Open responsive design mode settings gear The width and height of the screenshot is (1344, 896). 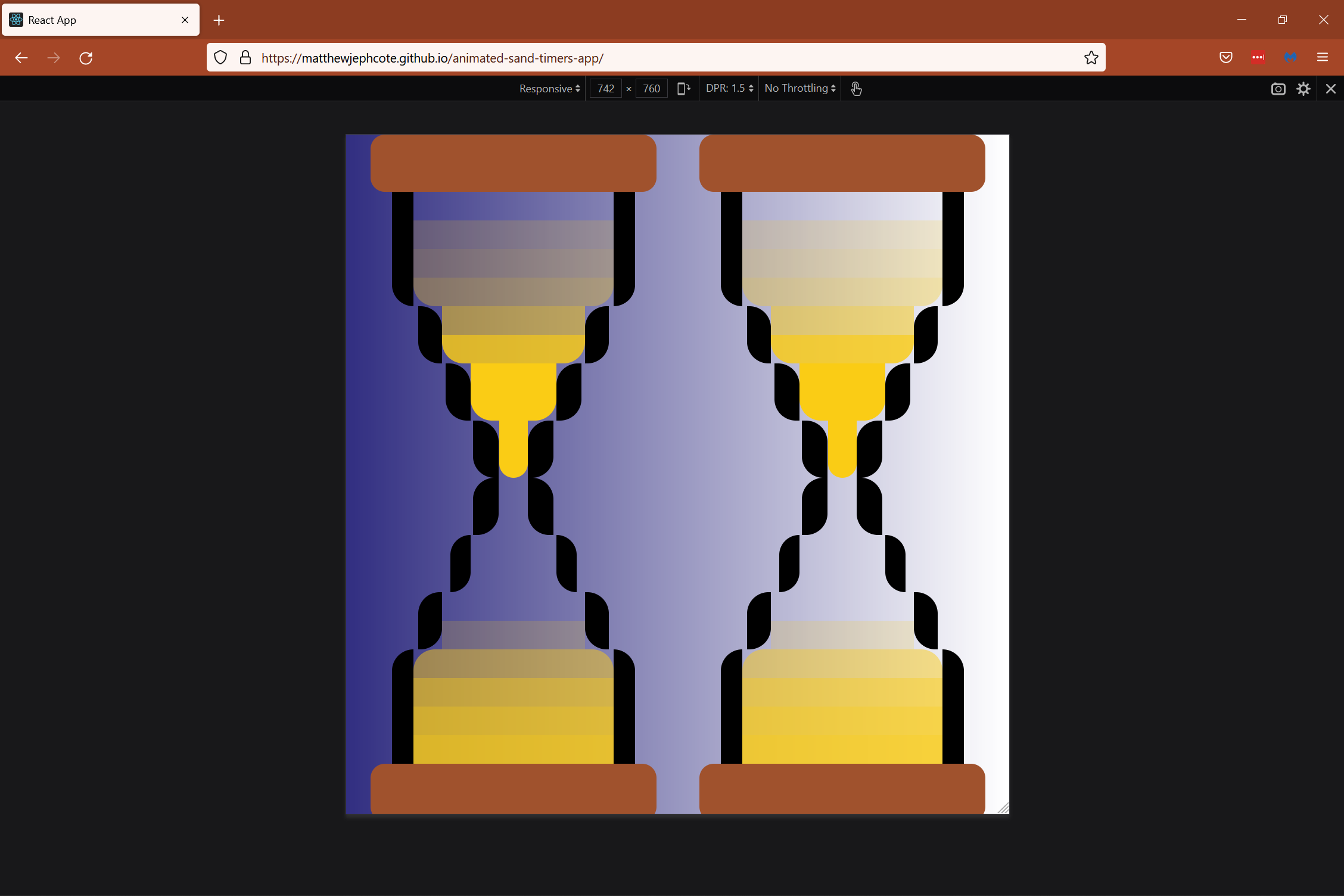pyautogui.click(x=1303, y=88)
